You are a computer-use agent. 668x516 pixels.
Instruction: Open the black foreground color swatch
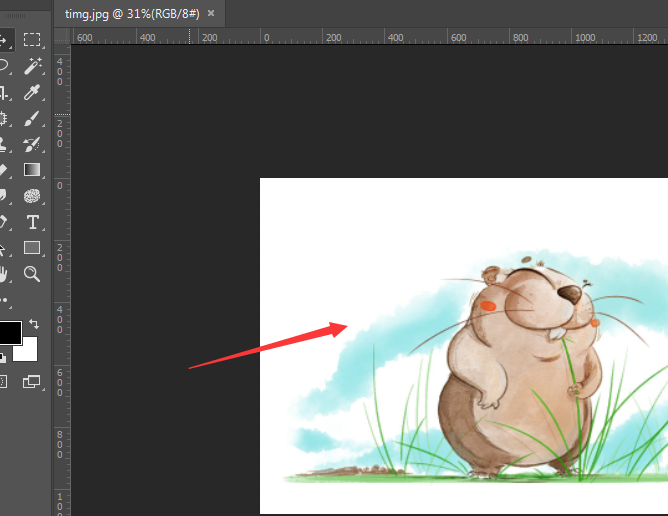(x=8, y=332)
